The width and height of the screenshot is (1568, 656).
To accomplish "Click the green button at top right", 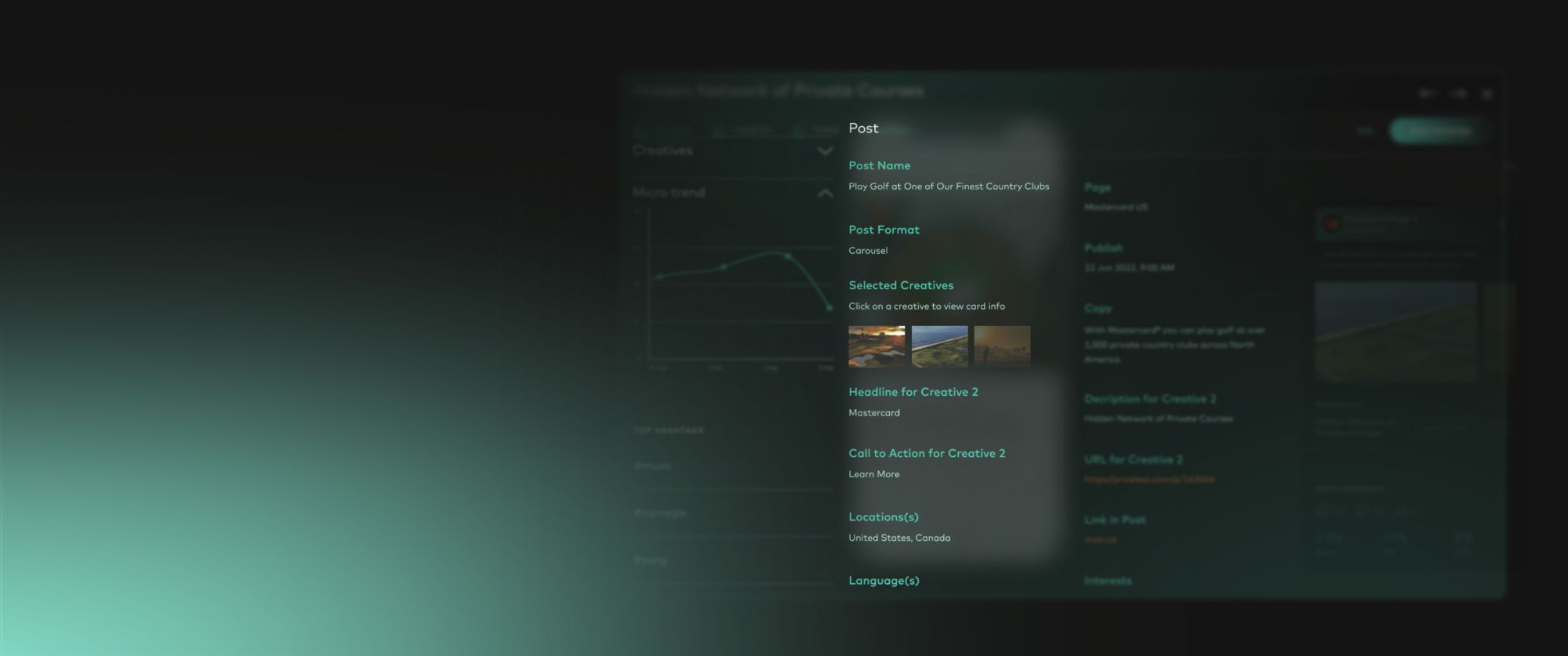I will pos(1438,131).
